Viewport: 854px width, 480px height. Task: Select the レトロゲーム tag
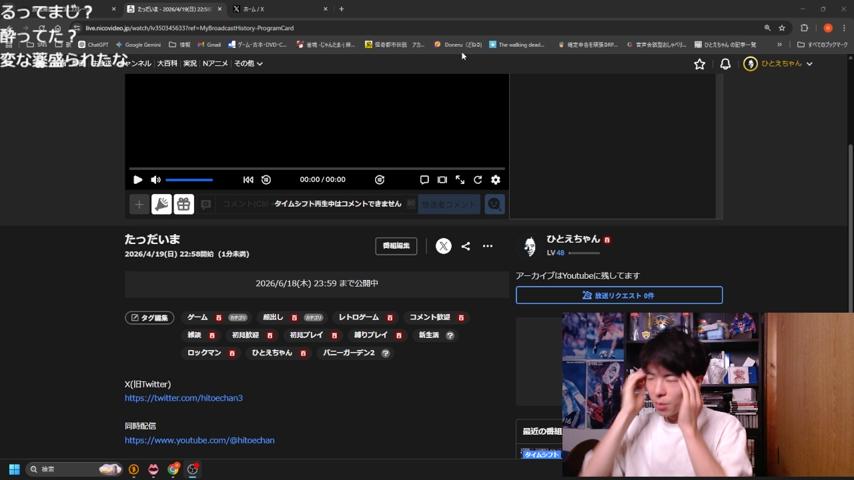[358, 317]
